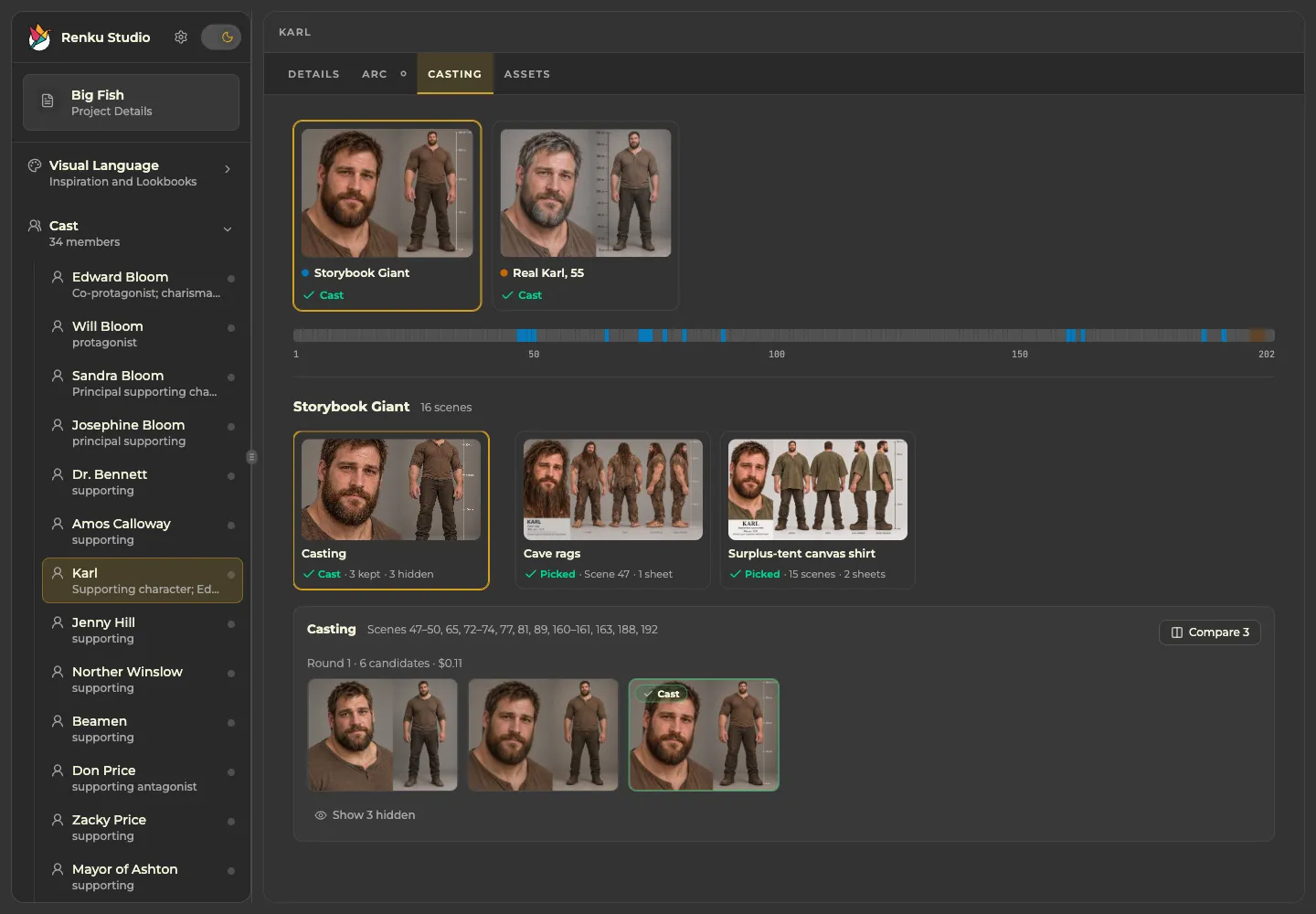
Task: Click the orange marker at timeline end
Action: click(1259, 335)
